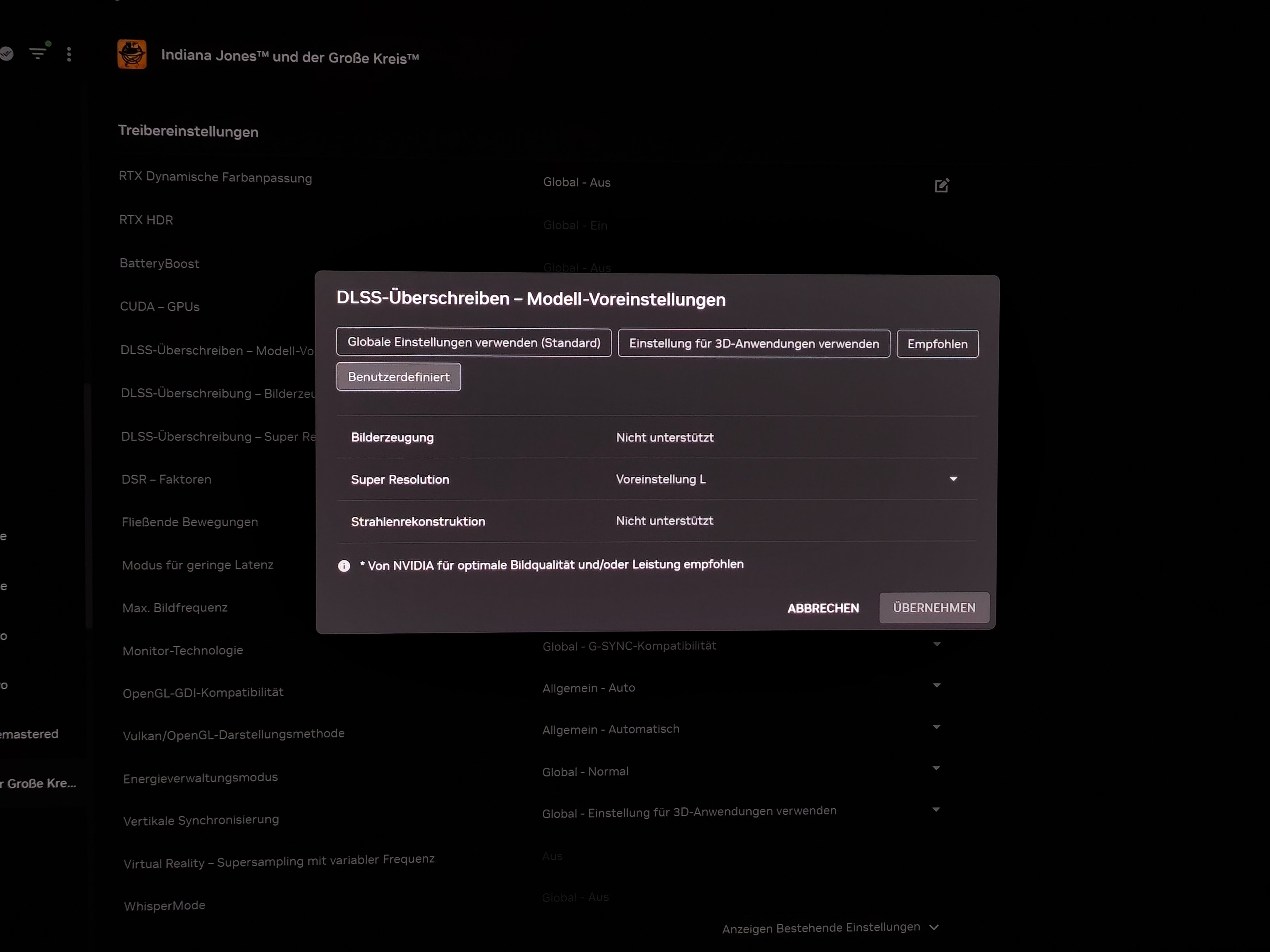The width and height of the screenshot is (1270, 952).
Task: Choose the Benutzerdefiniert option
Action: coord(399,377)
